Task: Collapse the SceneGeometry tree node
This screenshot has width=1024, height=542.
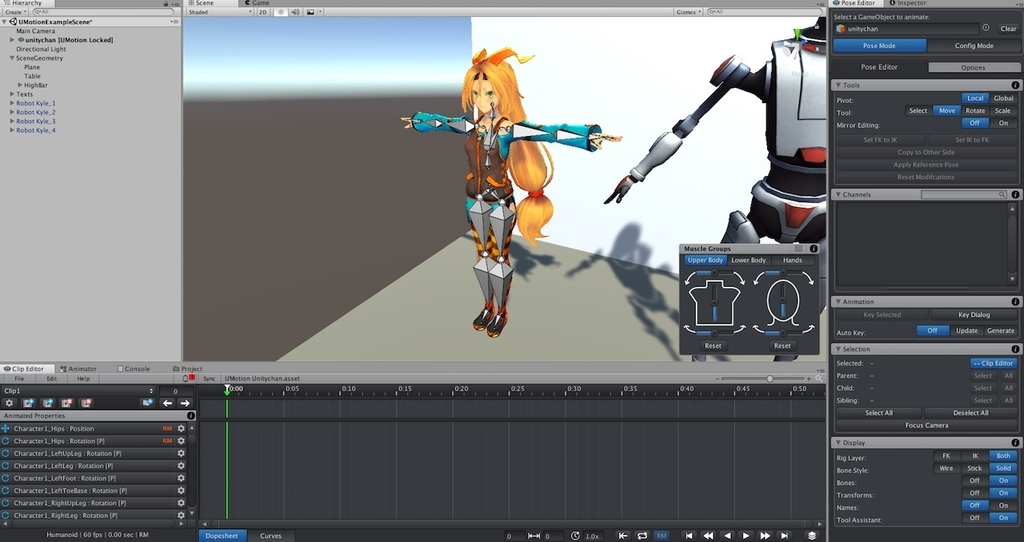Action: (12, 58)
